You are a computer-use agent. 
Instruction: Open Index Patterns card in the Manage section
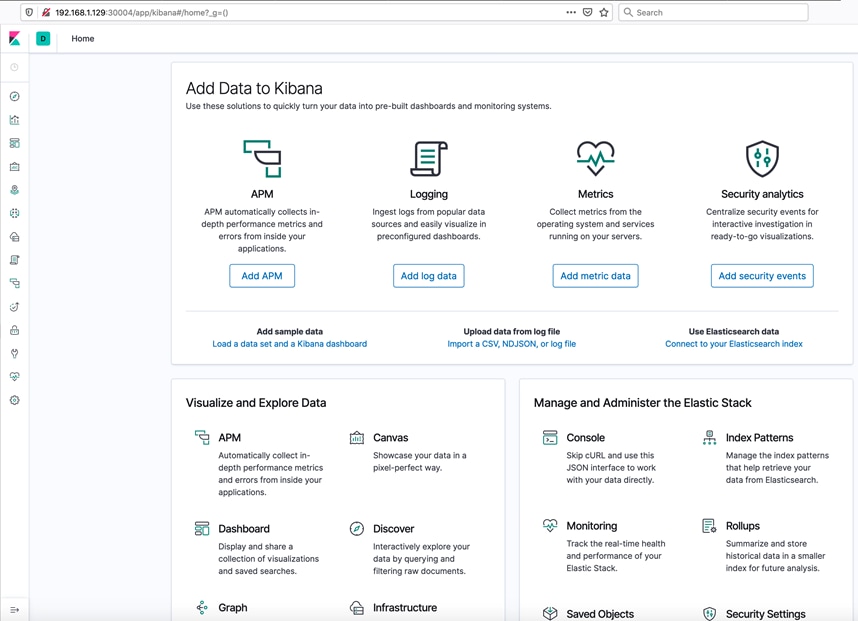coord(768,458)
